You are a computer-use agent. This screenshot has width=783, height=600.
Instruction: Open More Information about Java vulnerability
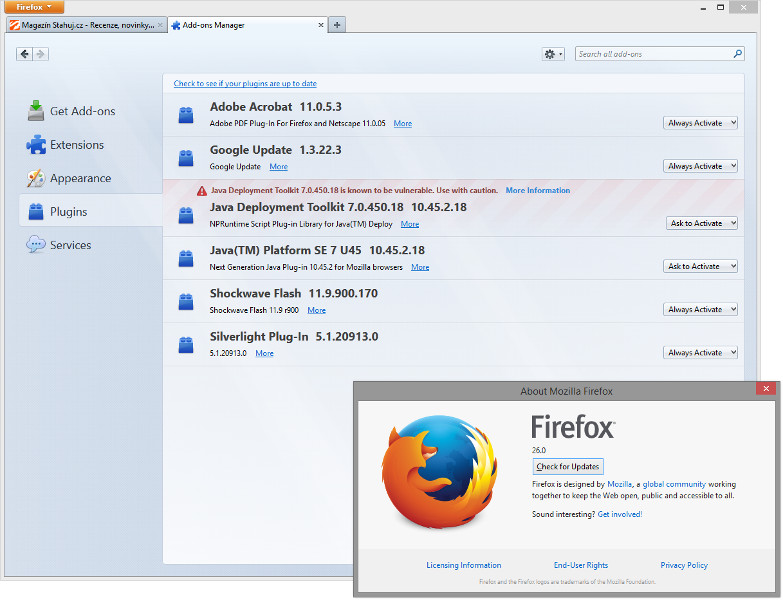[x=538, y=190]
